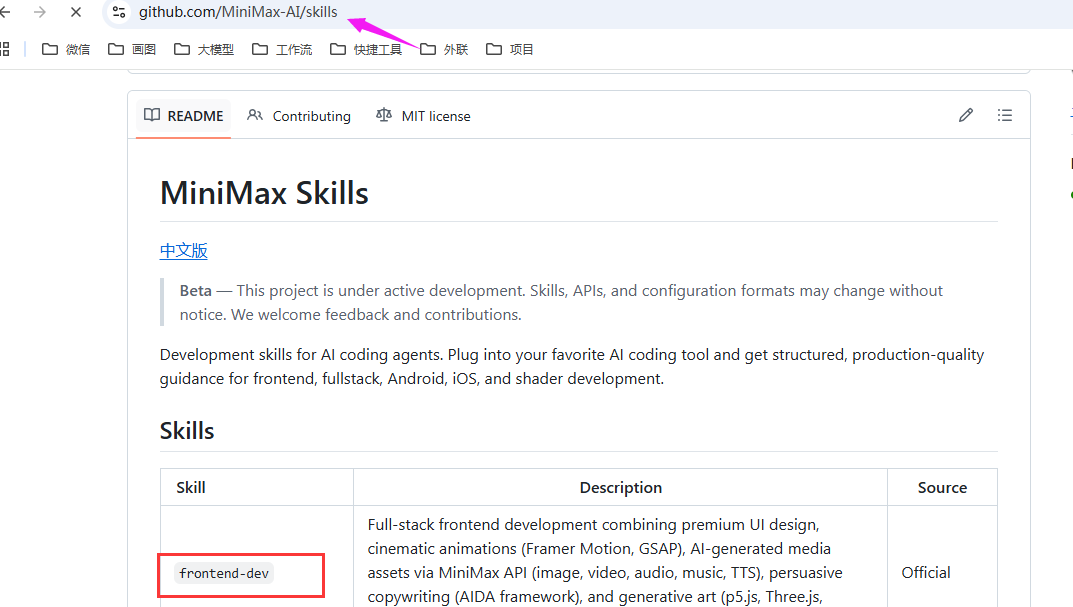This screenshot has height=607, width=1073.
Task: Click the Description column header
Action: click(621, 487)
